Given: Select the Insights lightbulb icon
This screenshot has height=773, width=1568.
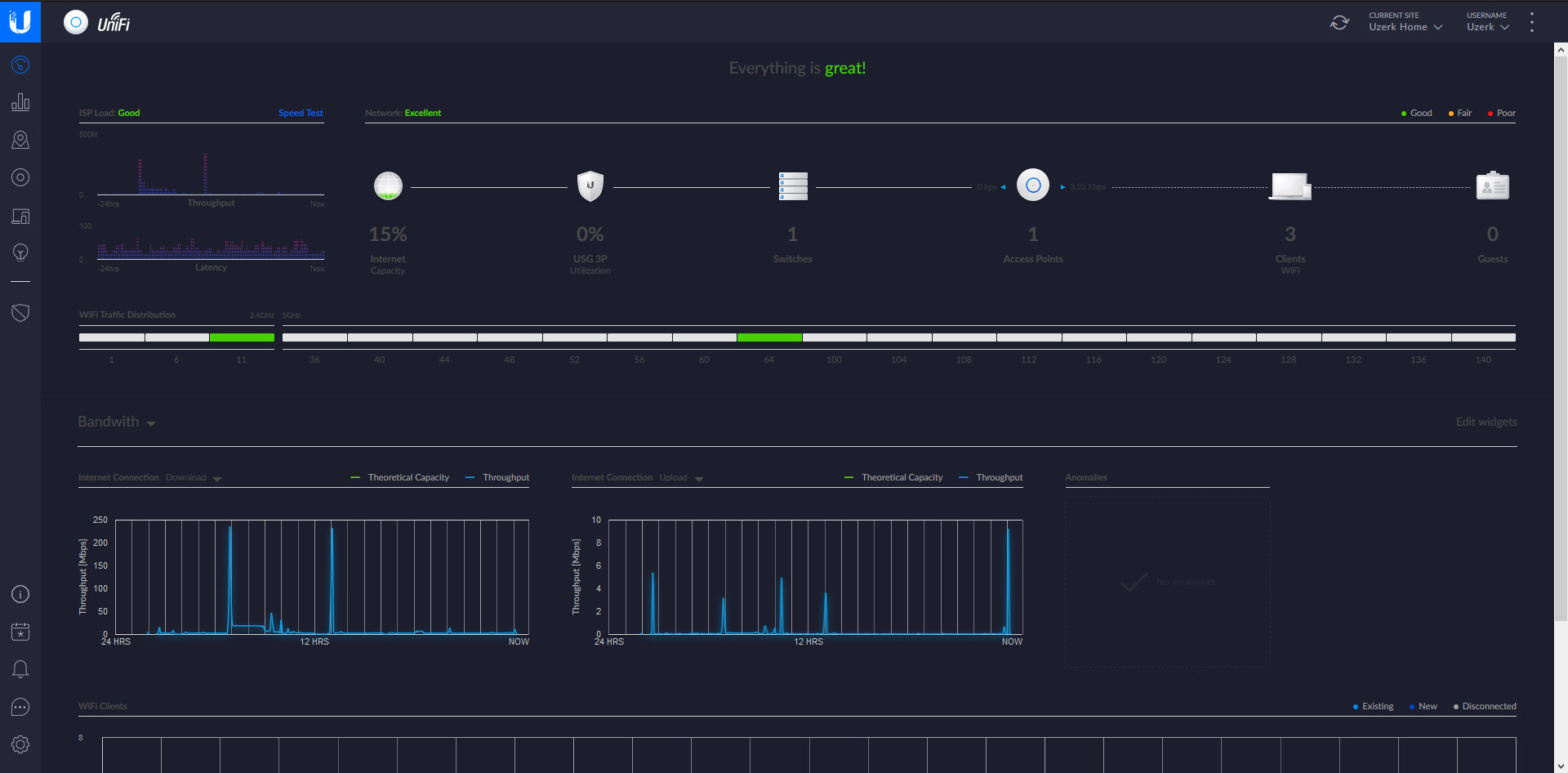Looking at the screenshot, I should coord(20,252).
